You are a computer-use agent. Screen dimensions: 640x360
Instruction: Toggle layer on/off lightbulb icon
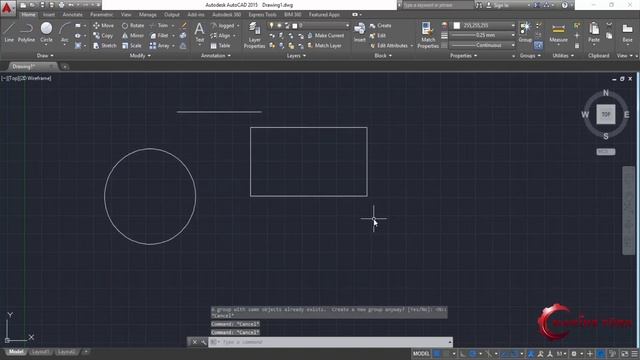point(271,25)
